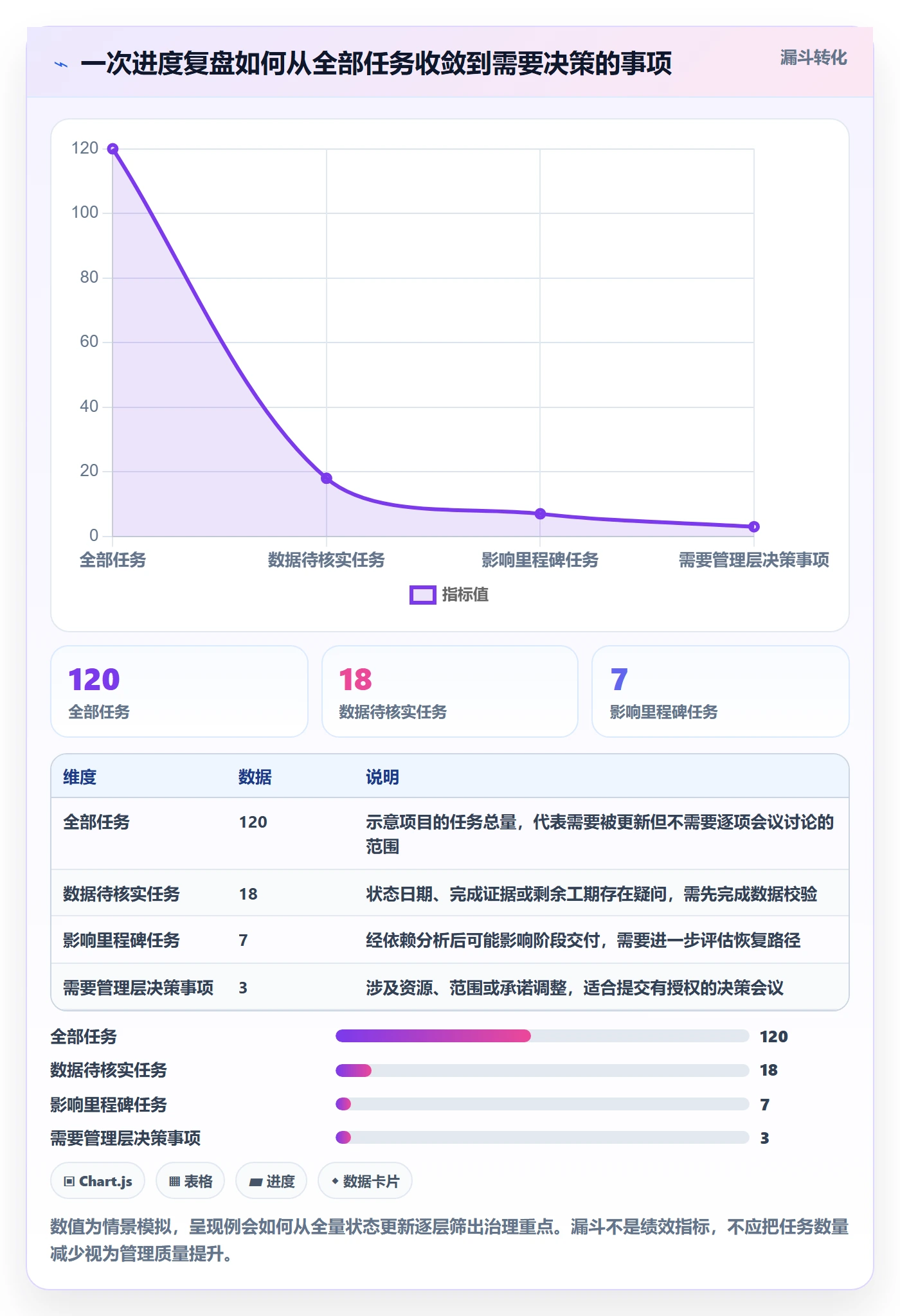Image resolution: width=900 pixels, height=1316 pixels.
Task: Select the 需要管理层决策事项 table row name
Action: pyautogui.click(x=138, y=988)
